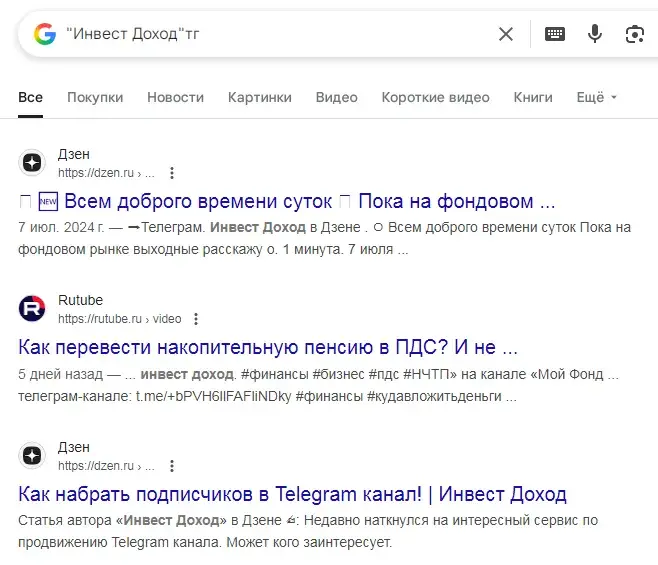Open result Всем доброго времени суток

pos(287,201)
